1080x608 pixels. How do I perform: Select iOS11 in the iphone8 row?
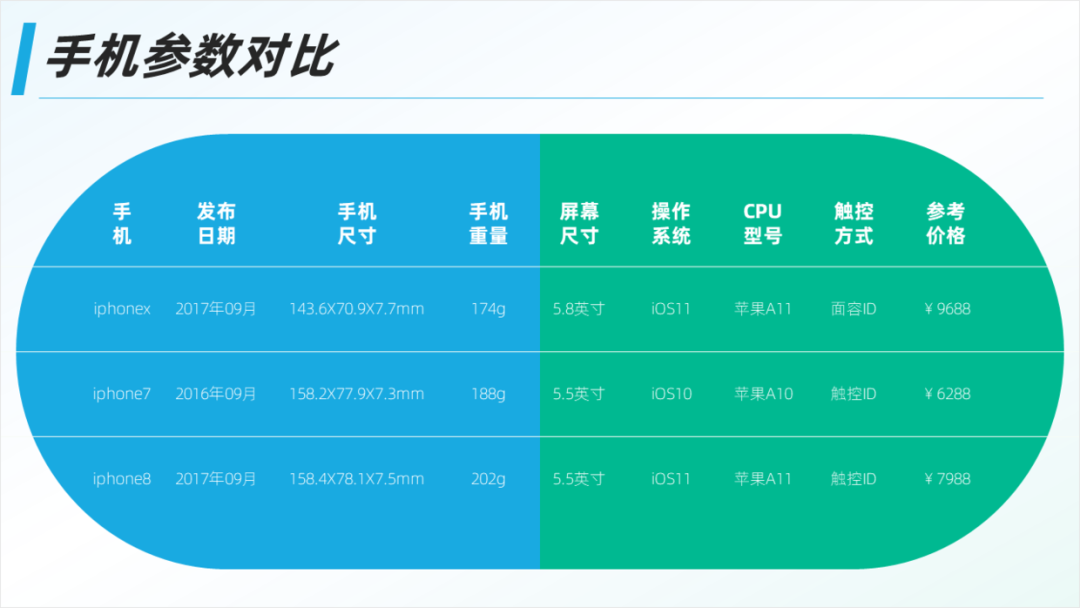[671, 479]
